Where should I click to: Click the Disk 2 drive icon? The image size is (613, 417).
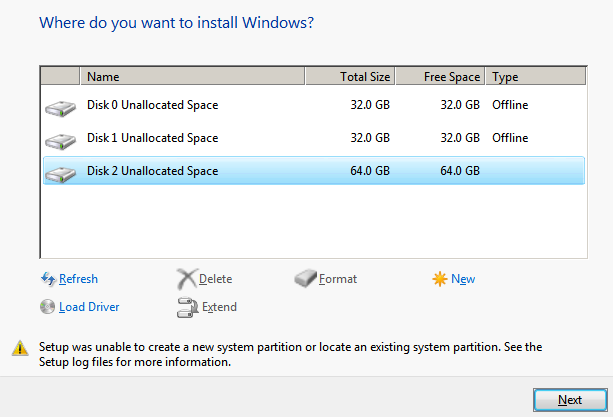(60, 174)
